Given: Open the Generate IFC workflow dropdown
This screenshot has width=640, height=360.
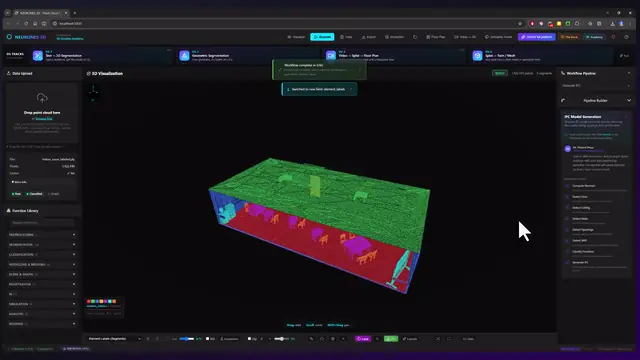Looking at the screenshot, I should (x=596, y=86).
